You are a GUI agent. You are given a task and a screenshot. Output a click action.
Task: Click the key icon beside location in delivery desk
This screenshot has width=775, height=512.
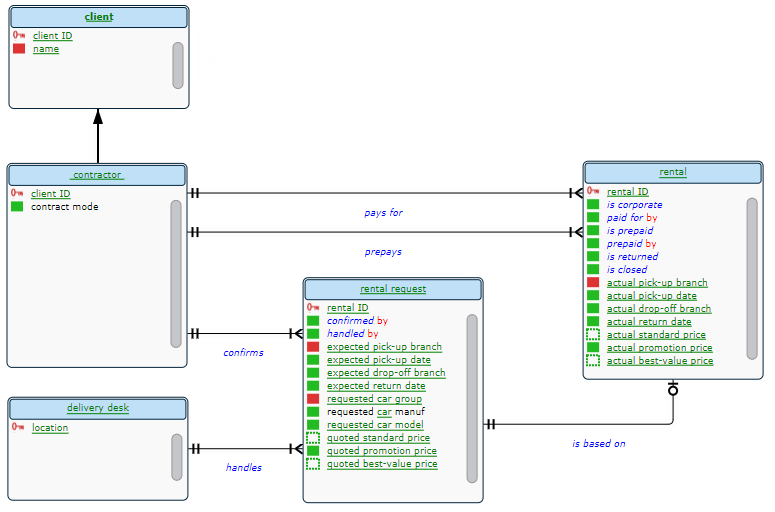click(x=18, y=427)
